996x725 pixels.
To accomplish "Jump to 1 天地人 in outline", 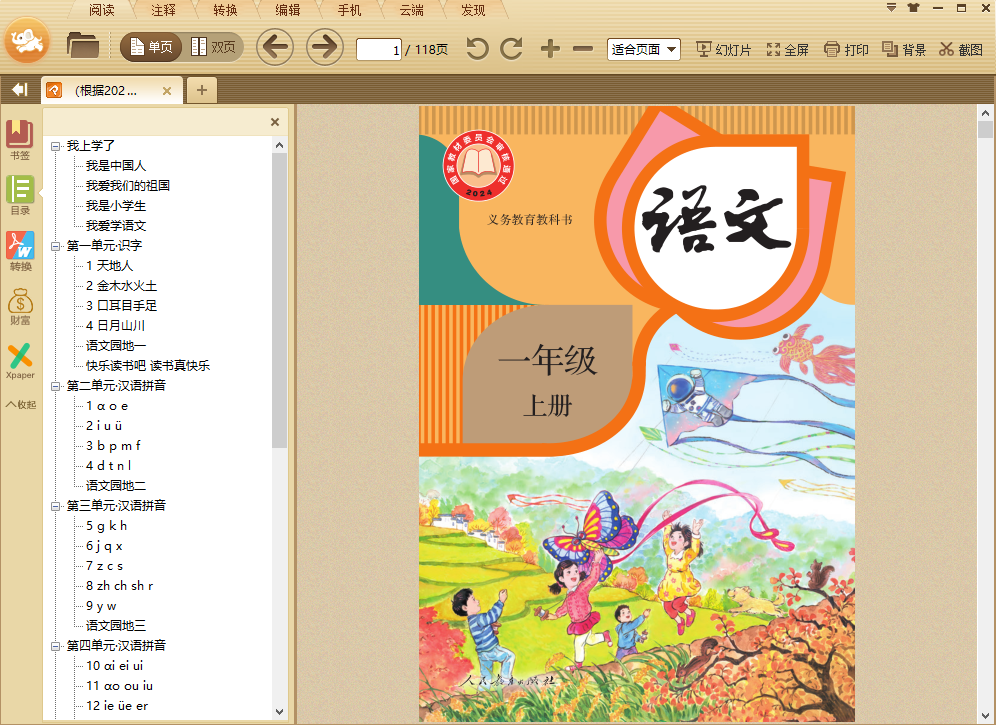I will pyautogui.click(x=110, y=266).
